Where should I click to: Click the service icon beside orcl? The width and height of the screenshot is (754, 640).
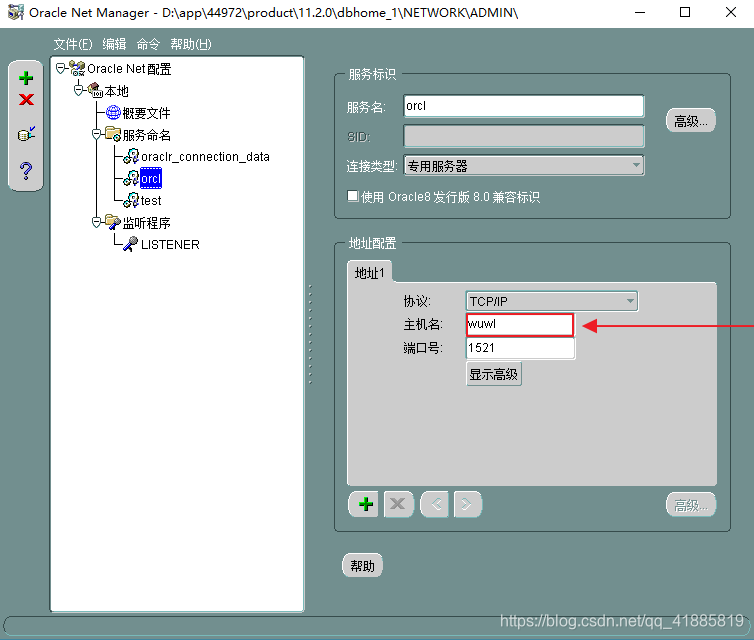pos(131,178)
